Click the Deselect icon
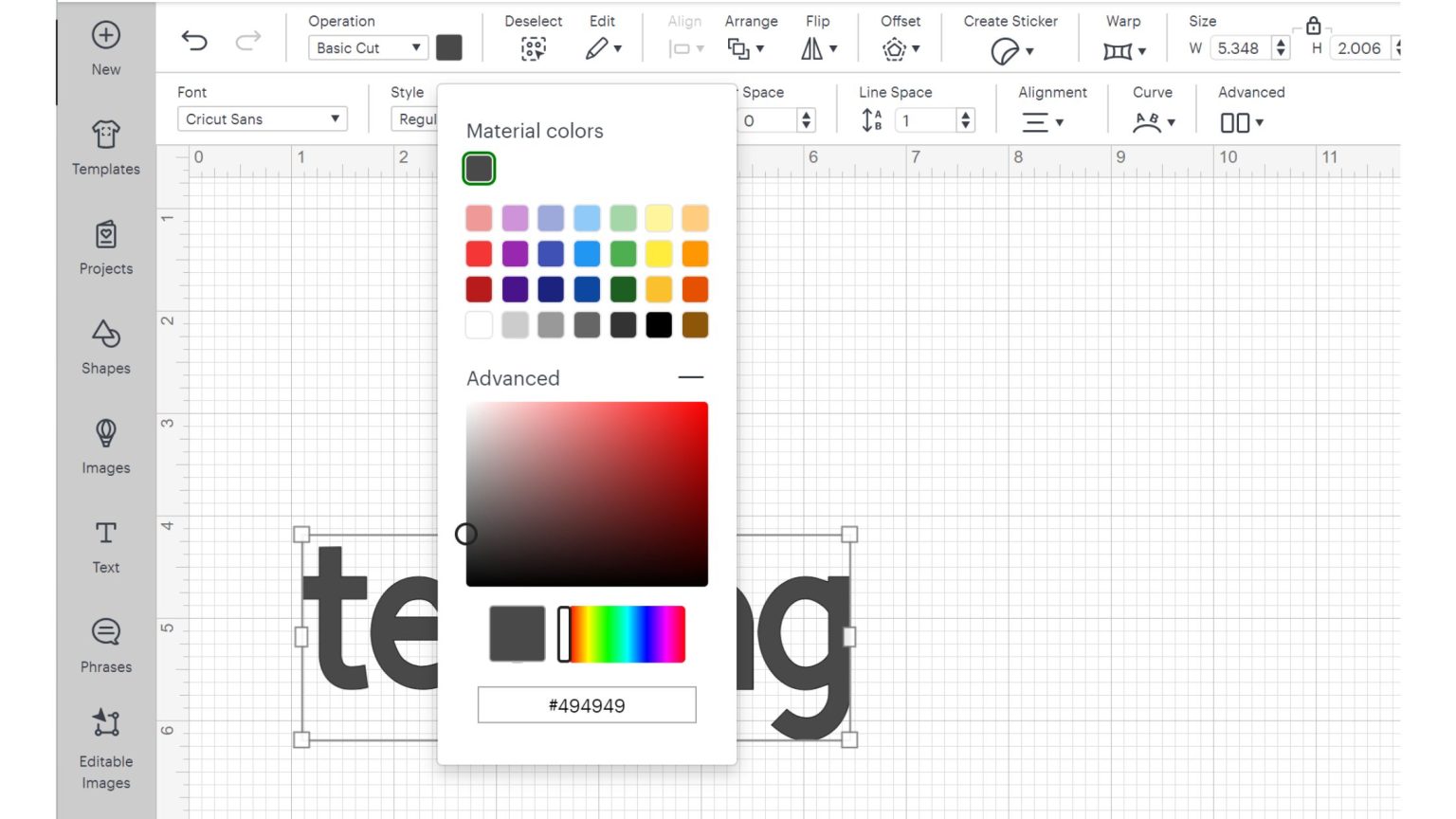Viewport: 1456px width, 819px height. tap(534, 49)
